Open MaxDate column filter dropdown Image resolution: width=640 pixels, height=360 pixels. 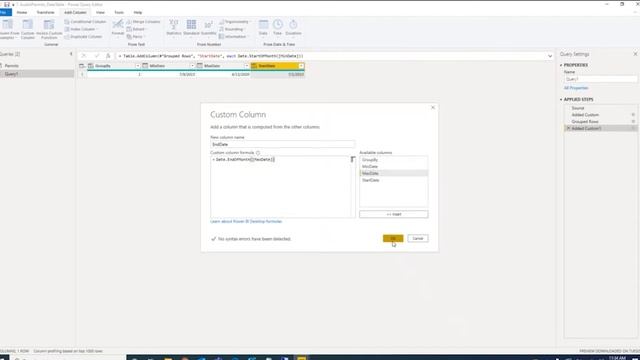point(247,66)
